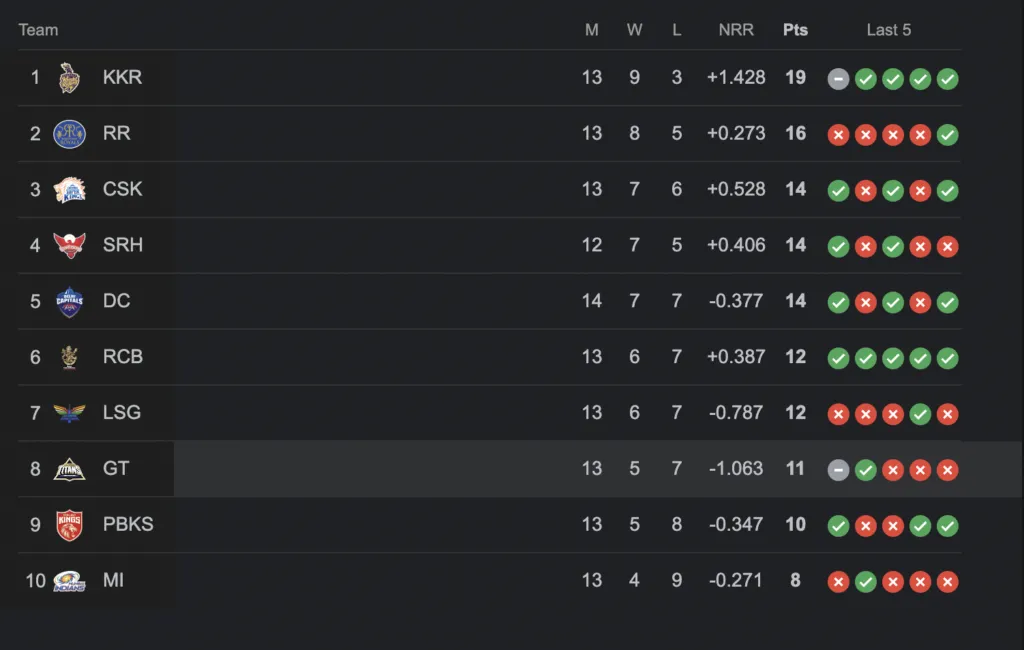This screenshot has width=1024, height=650.
Task: Select the RCB team name
Action: [123, 357]
